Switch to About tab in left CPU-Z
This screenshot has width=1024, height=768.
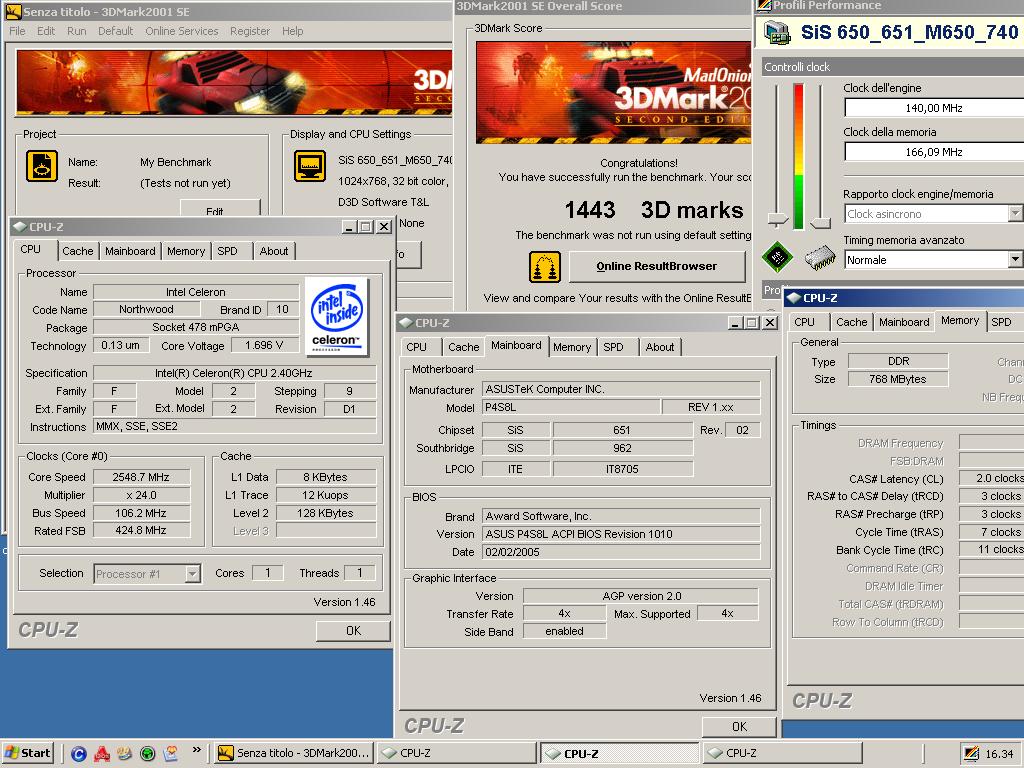coord(274,251)
